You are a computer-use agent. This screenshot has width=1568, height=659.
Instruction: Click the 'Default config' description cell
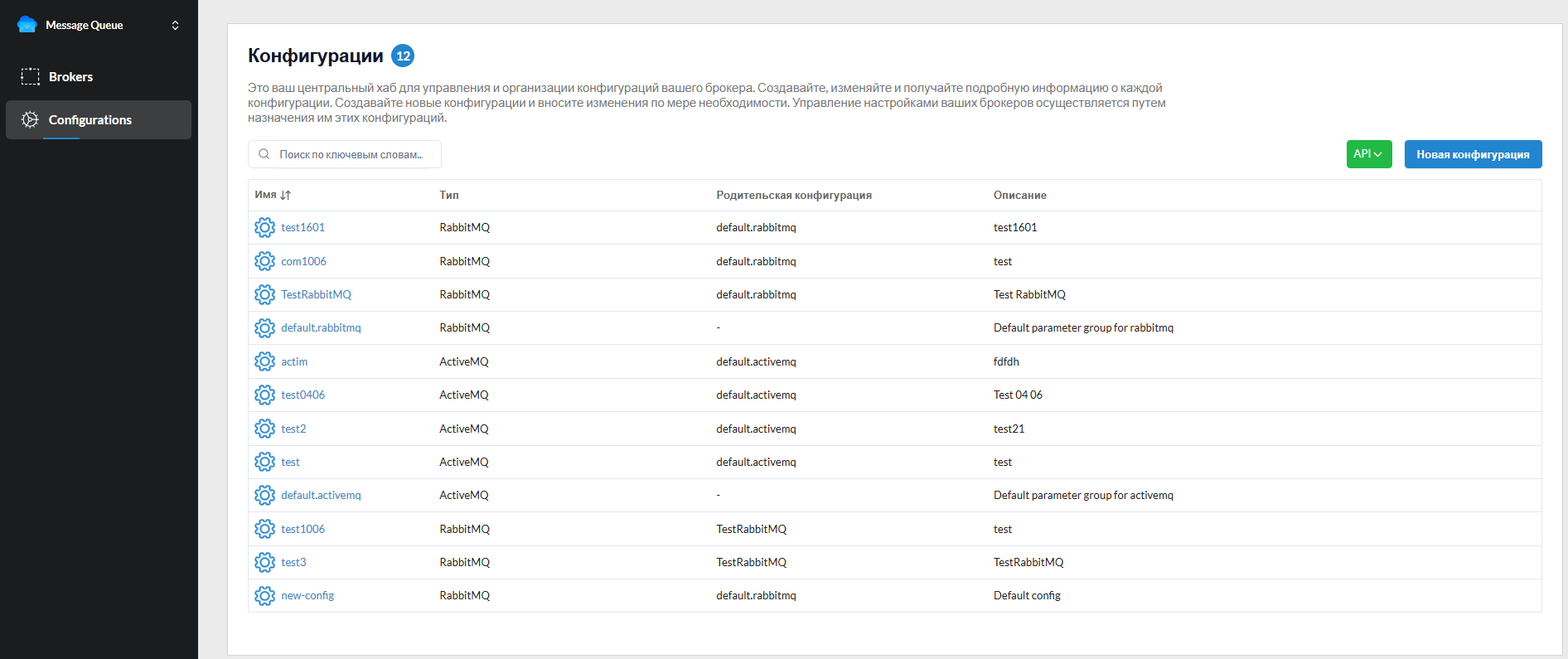point(1027,595)
